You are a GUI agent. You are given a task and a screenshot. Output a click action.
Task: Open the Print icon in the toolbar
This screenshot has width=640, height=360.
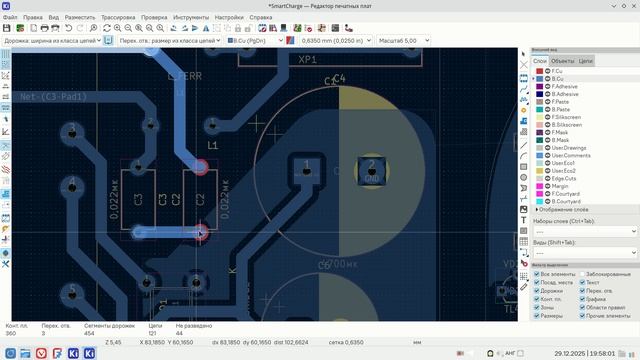pos(44,28)
